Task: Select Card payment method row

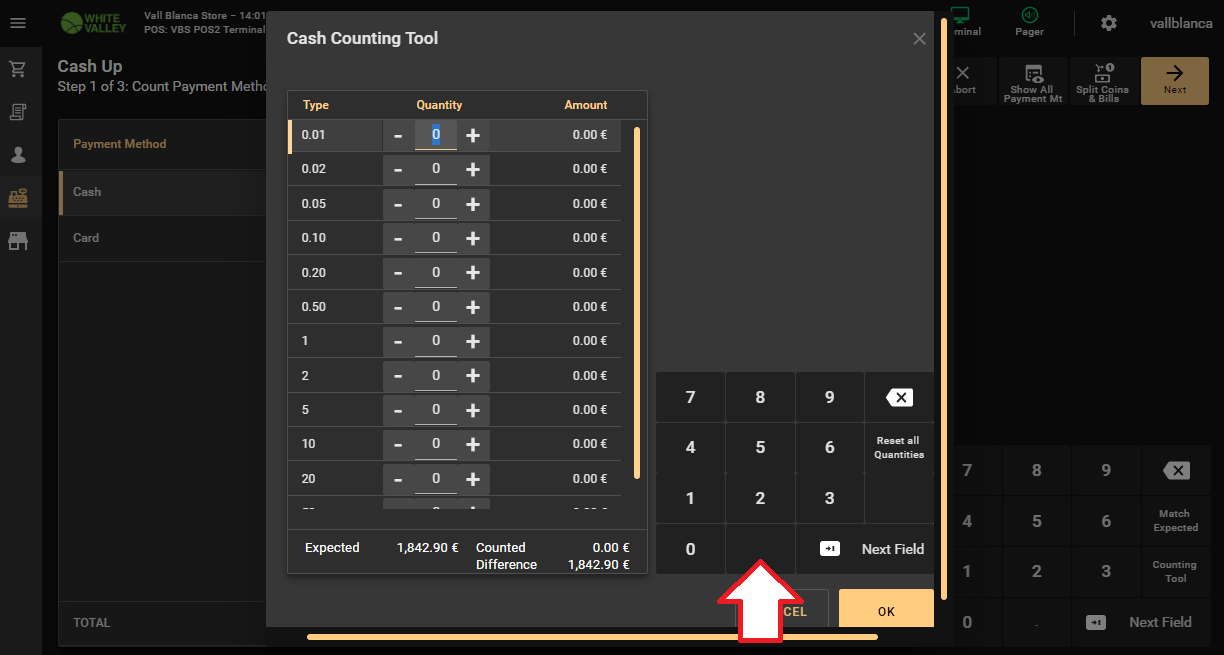Action: coord(160,238)
